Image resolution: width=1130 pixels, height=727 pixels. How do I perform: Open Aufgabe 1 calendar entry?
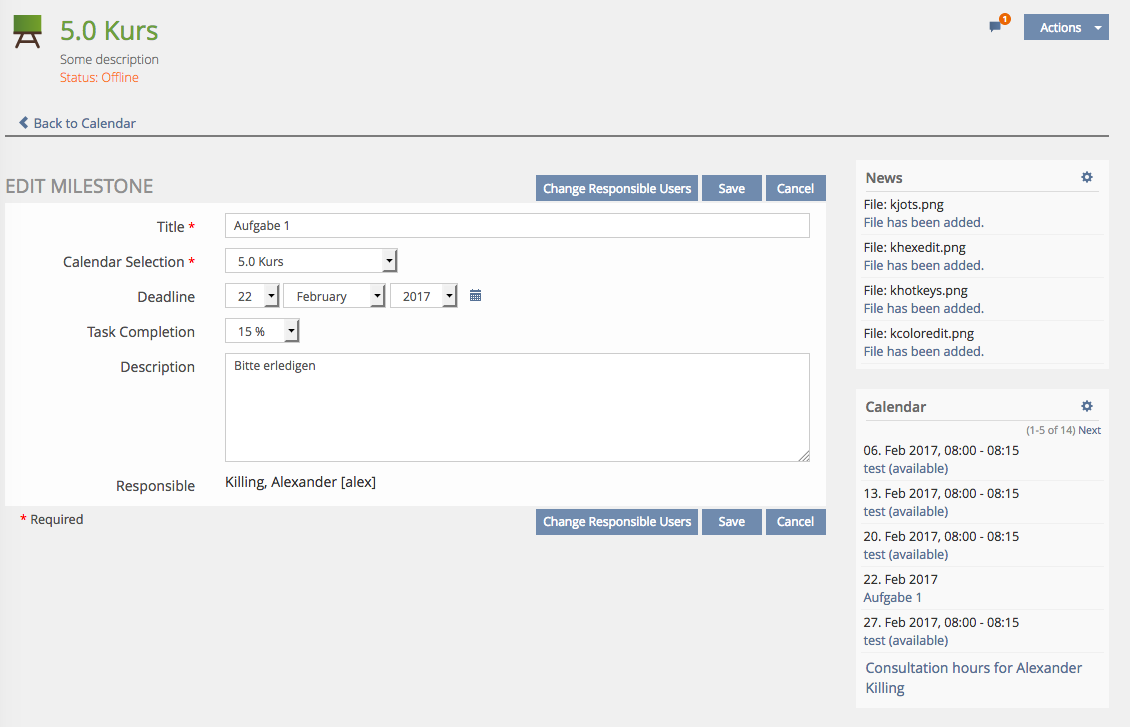892,597
